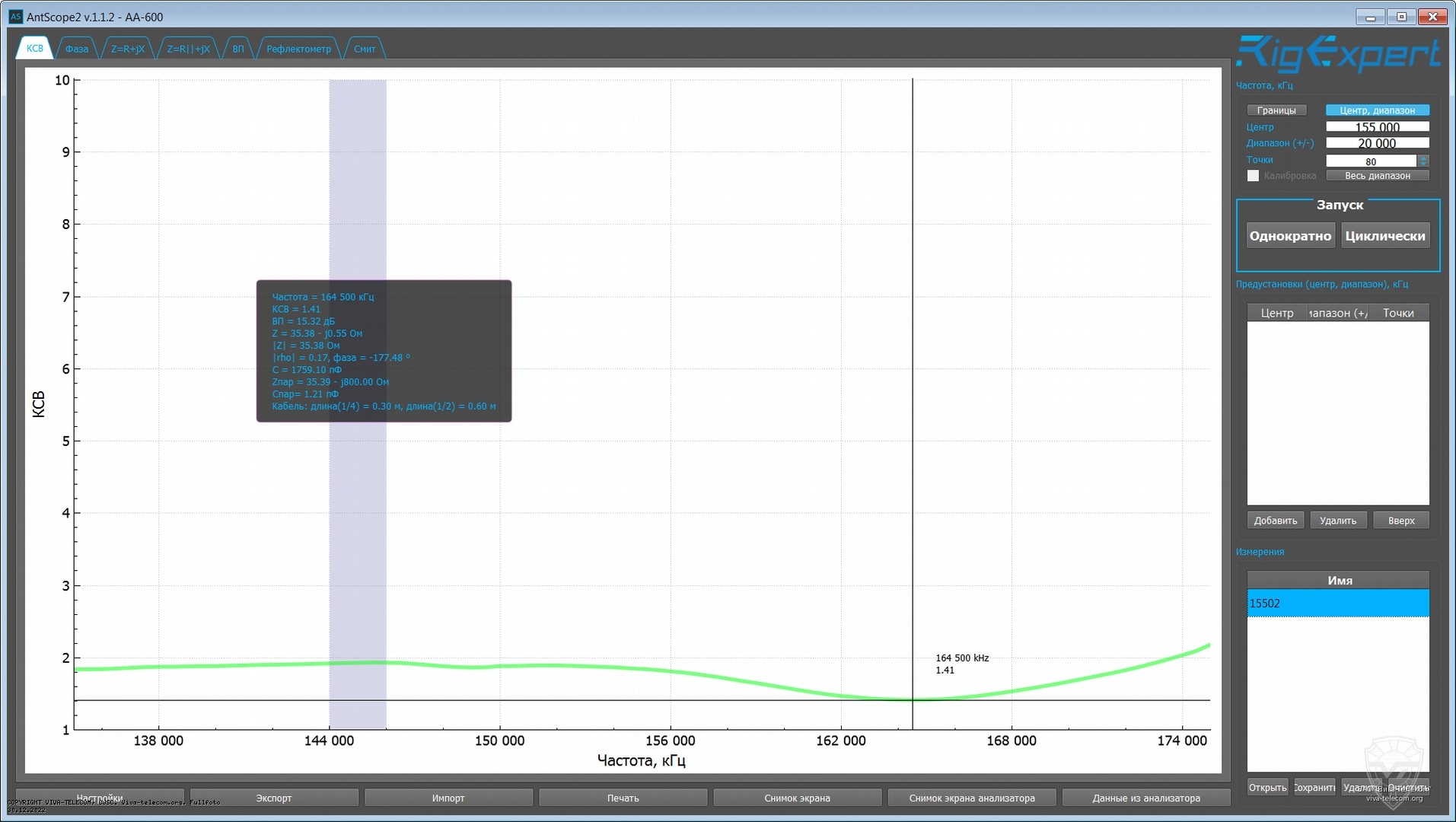Screen dimensions: 1456x822
Task: Click the RigExpert logo
Action: pyautogui.click(x=1337, y=55)
